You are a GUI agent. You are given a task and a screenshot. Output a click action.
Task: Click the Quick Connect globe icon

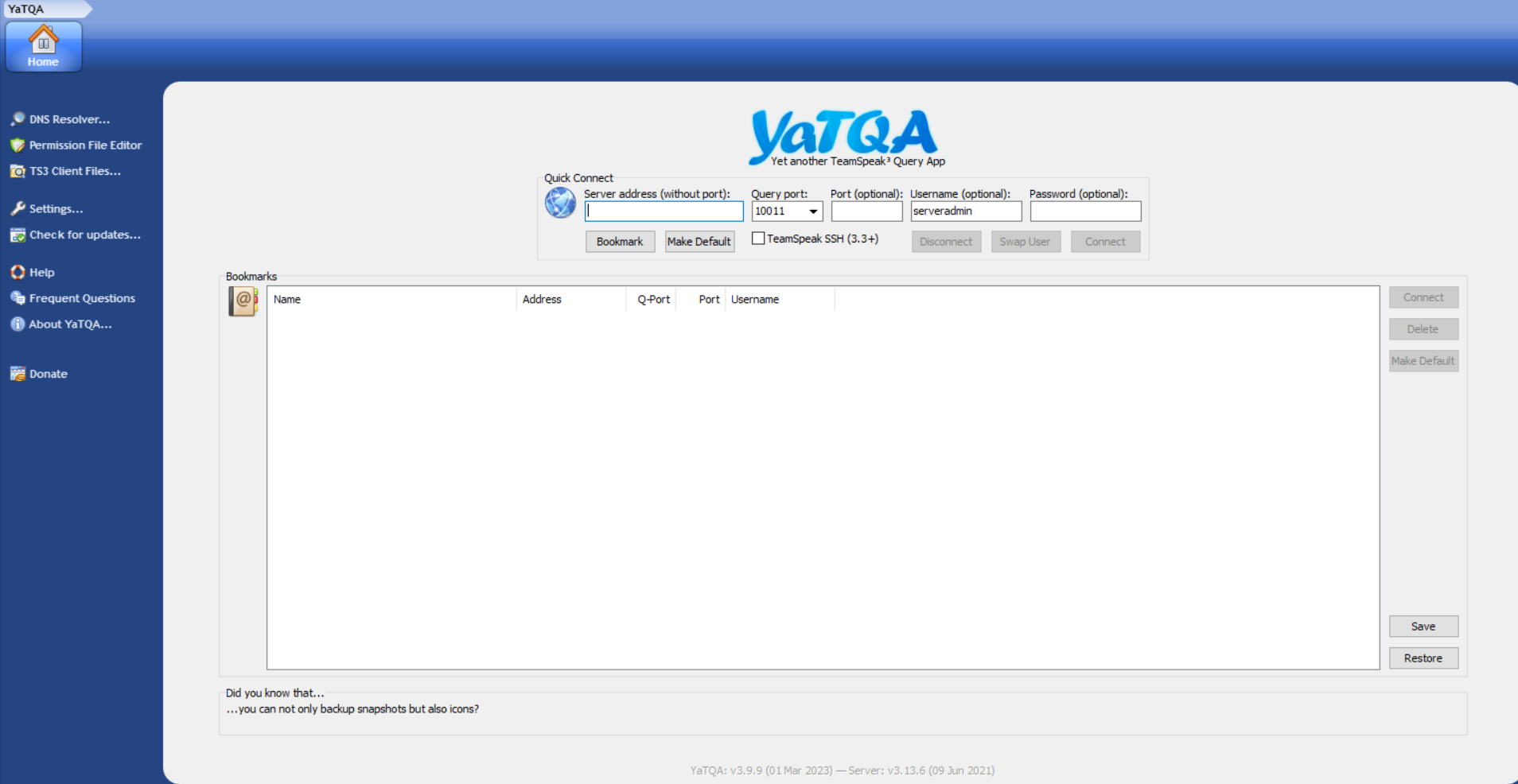[560, 203]
